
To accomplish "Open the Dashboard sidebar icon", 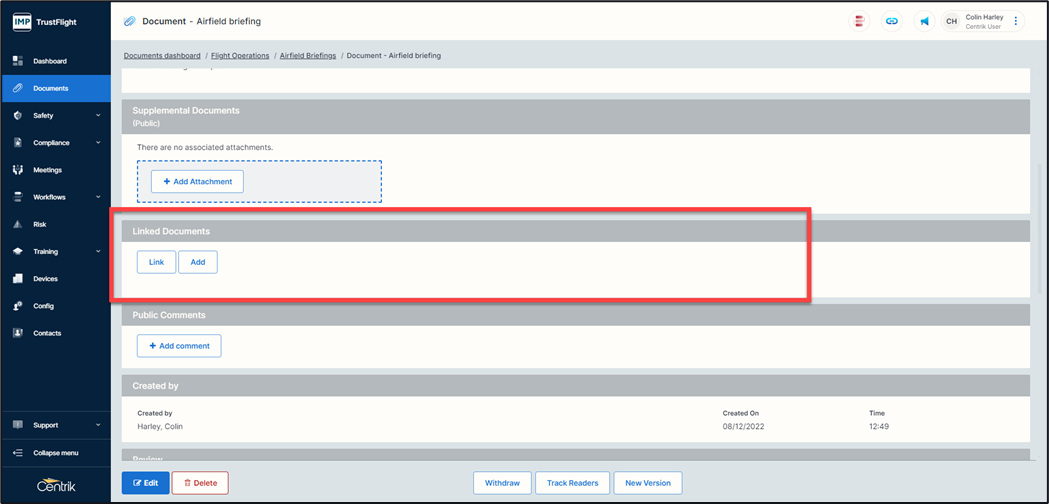I will click(18, 61).
